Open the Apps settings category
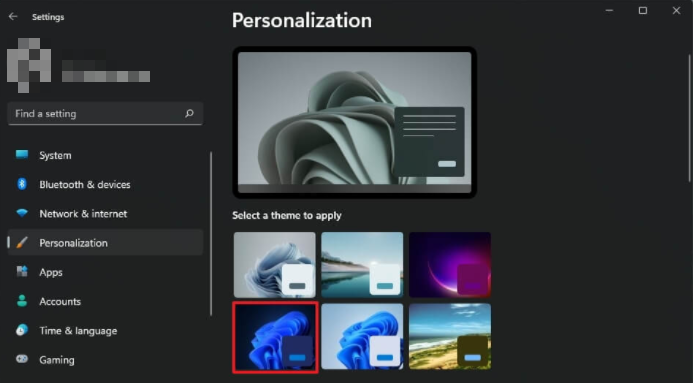Viewport: 693px width, 383px height. coord(105,272)
